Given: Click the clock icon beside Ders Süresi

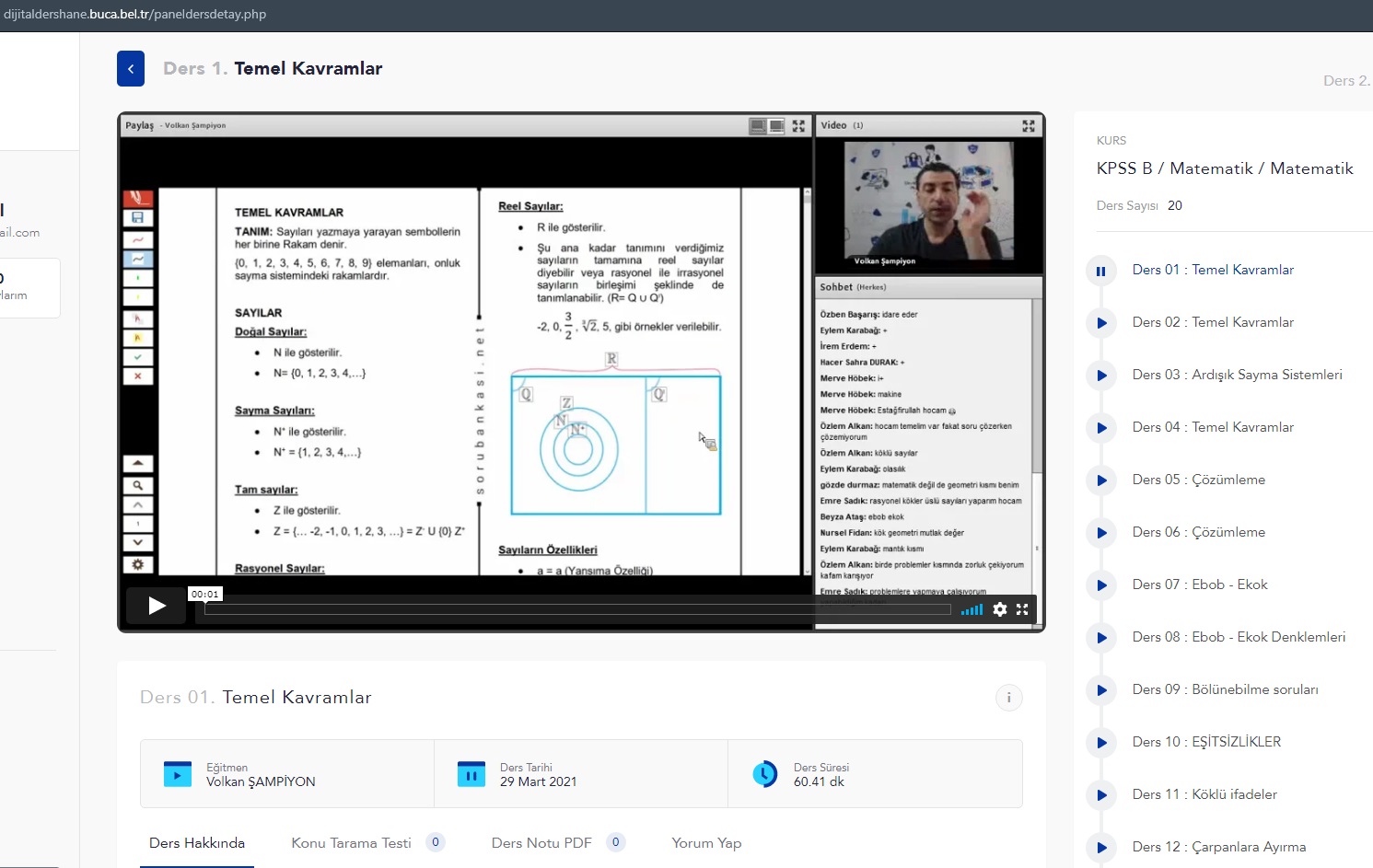Looking at the screenshot, I should 765,774.
